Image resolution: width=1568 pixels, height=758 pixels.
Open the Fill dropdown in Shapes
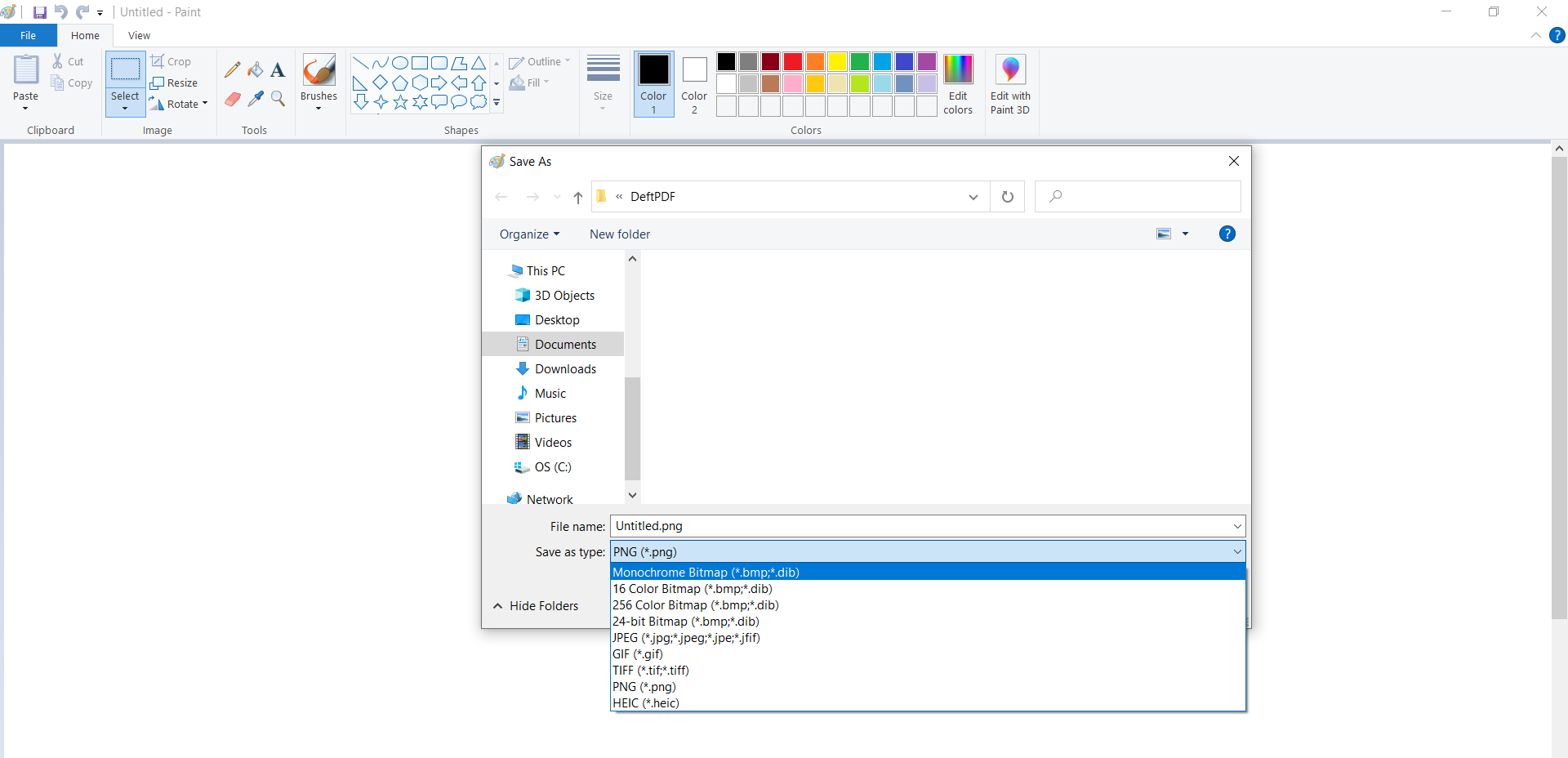(x=529, y=82)
